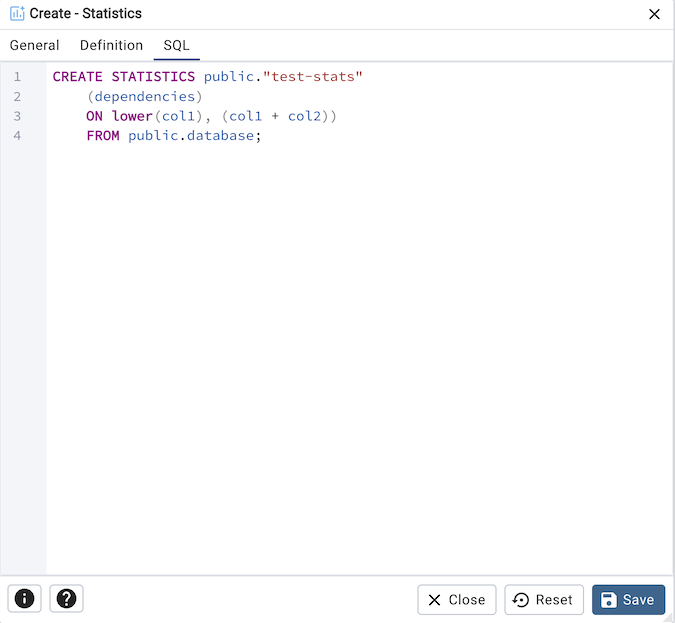This screenshot has width=675, height=623.
Task: Click the (dependencies) text
Action: coord(145,96)
